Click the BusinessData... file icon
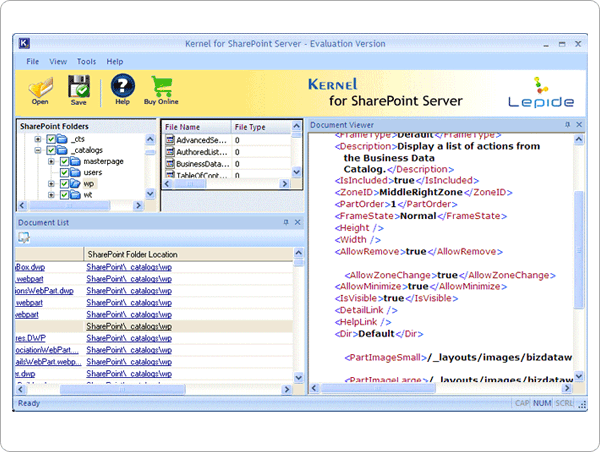Viewport: 600px width, 452px height. click(x=170, y=163)
